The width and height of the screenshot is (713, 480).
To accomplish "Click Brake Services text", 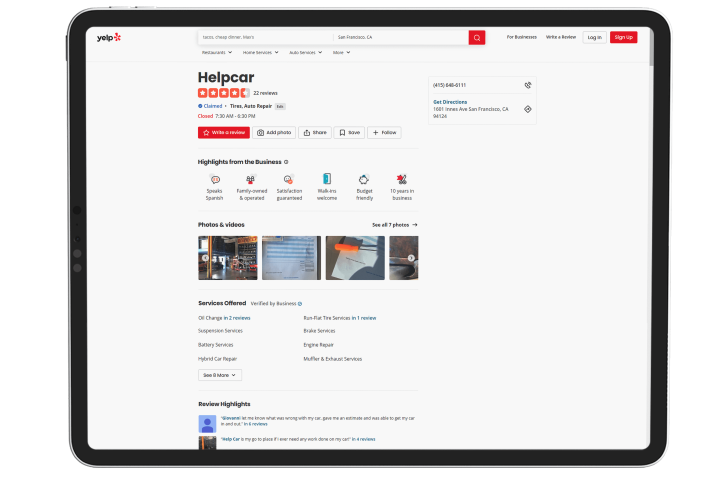I will click(x=319, y=331).
